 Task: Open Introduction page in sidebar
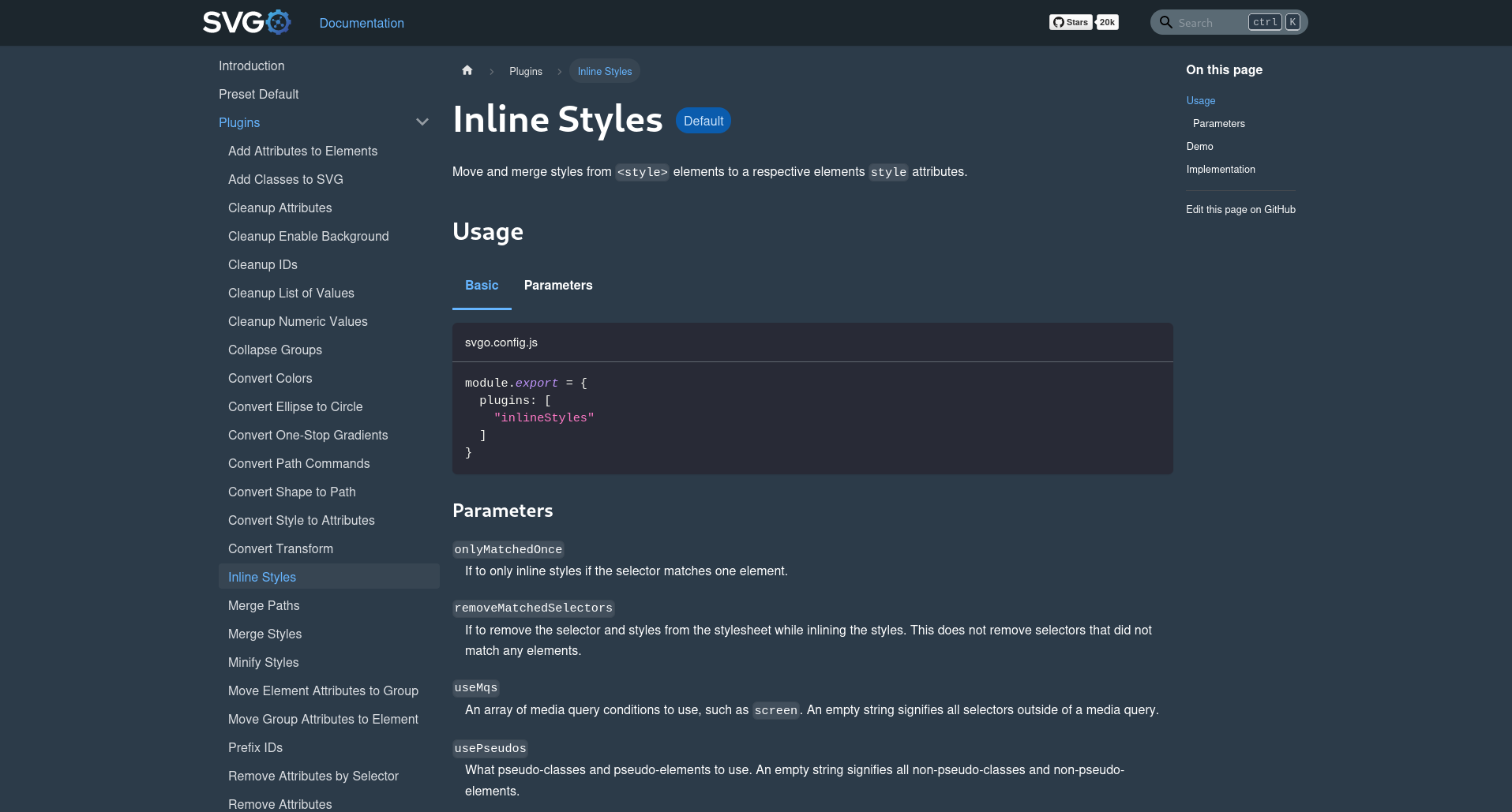pyautogui.click(x=251, y=66)
